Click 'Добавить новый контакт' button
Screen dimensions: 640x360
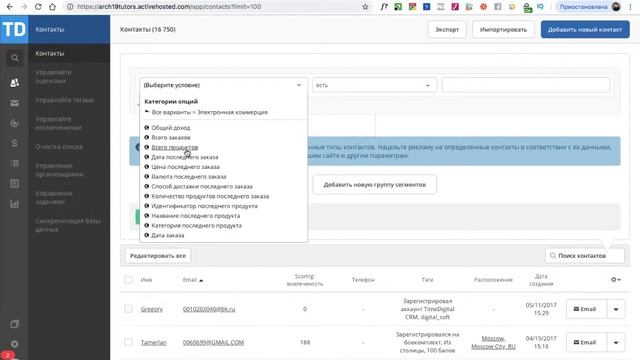585,29
